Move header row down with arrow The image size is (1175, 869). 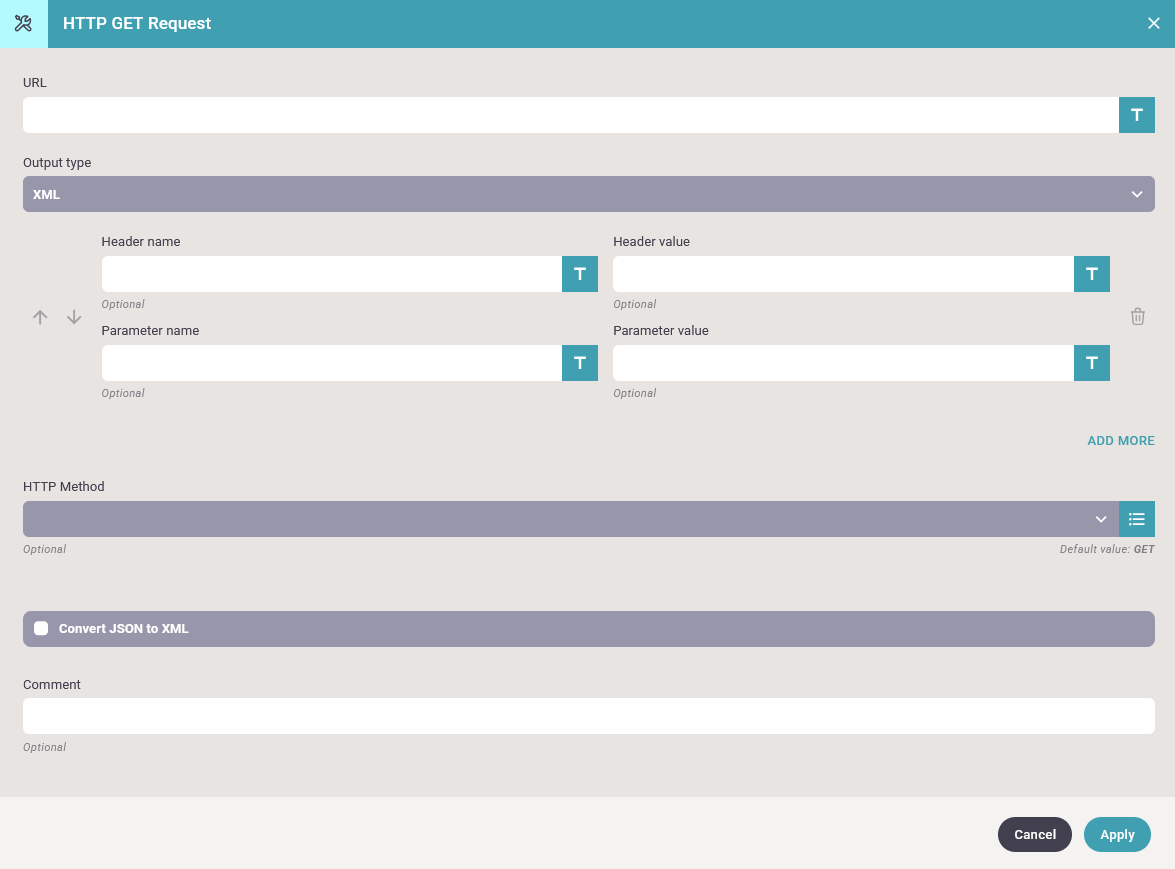tap(74, 317)
